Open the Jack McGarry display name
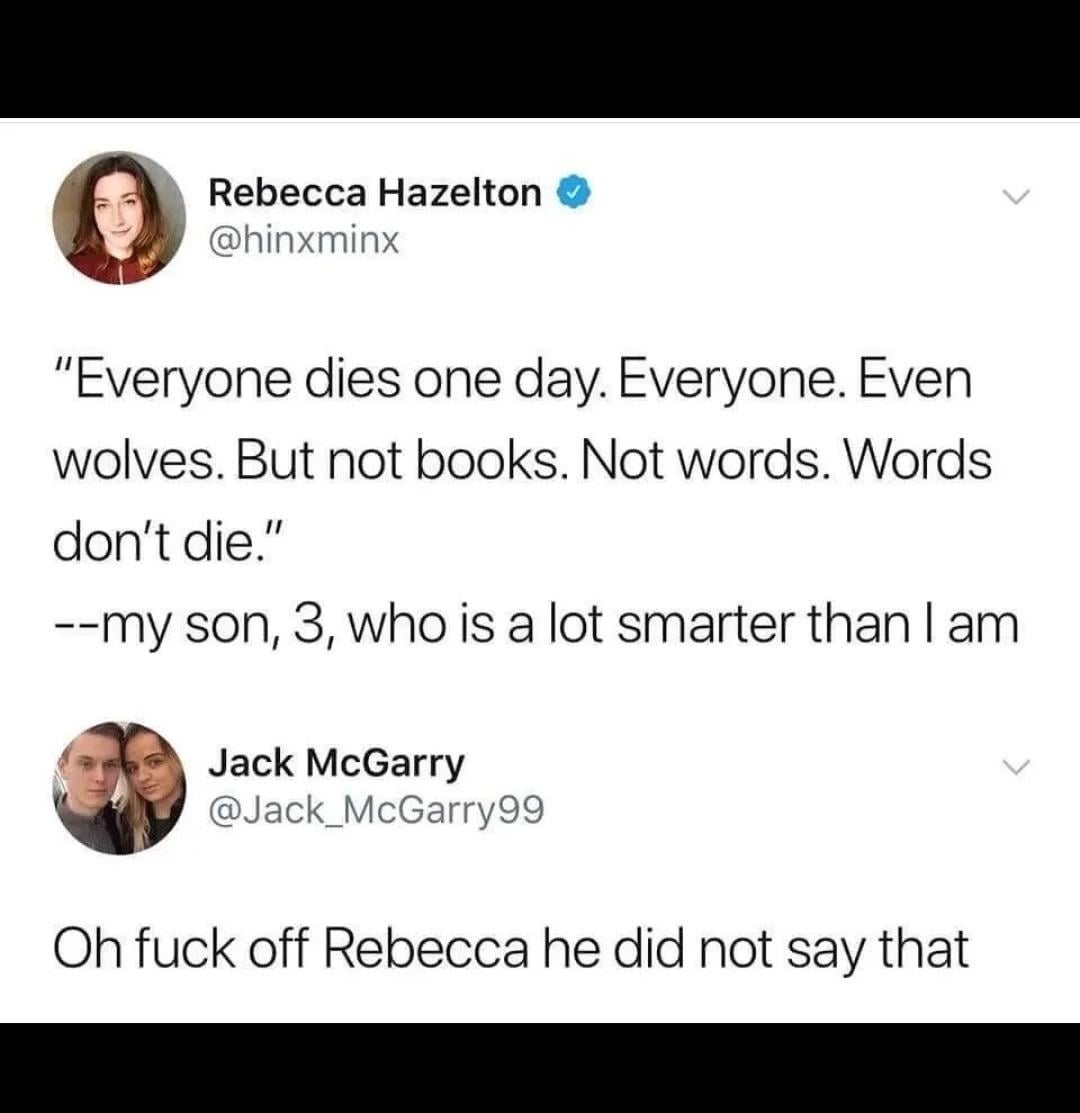The height and width of the screenshot is (1113, 1080). [x=336, y=763]
